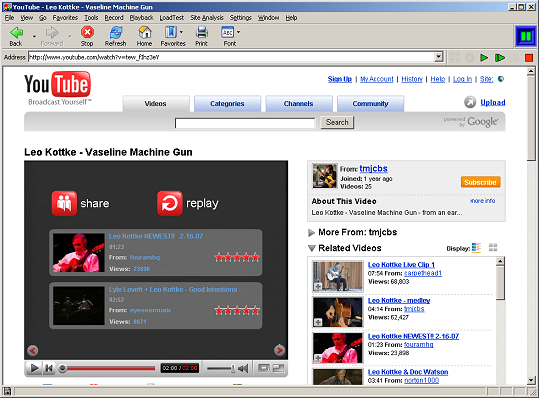Mute the video player speaker

click(243, 368)
